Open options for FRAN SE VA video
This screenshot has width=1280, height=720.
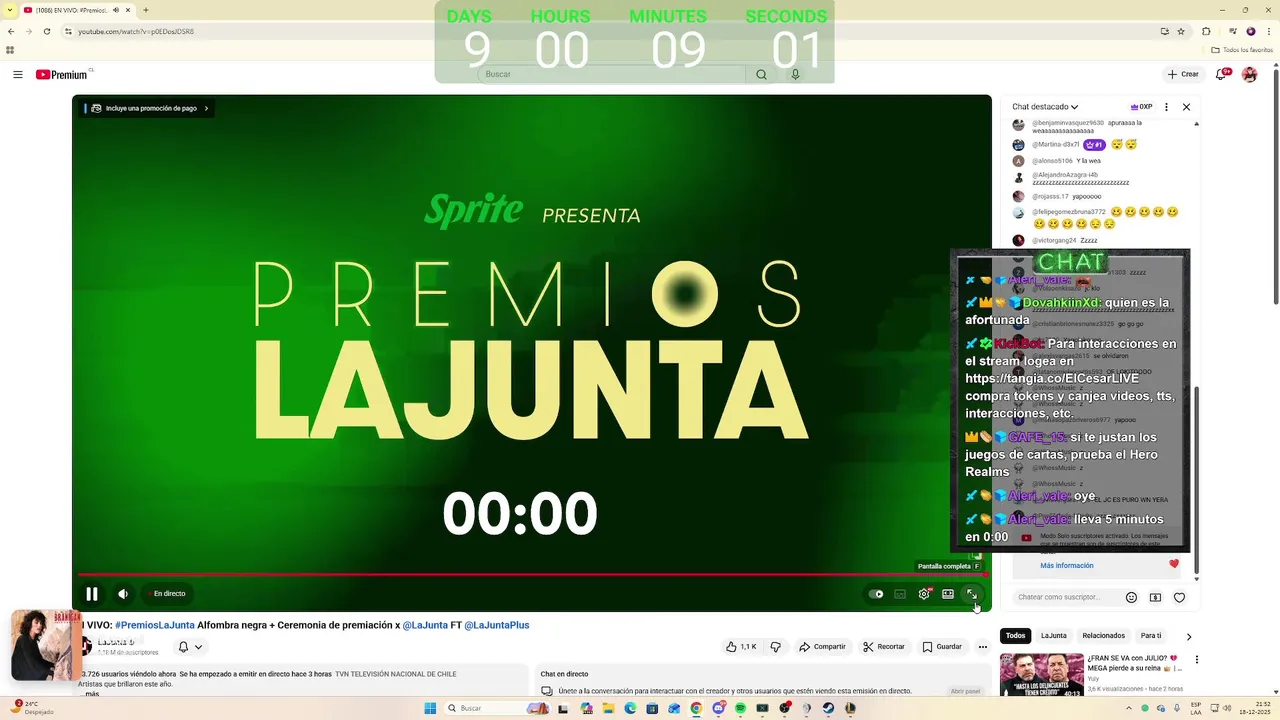pyautogui.click(x=1197, y=660)
